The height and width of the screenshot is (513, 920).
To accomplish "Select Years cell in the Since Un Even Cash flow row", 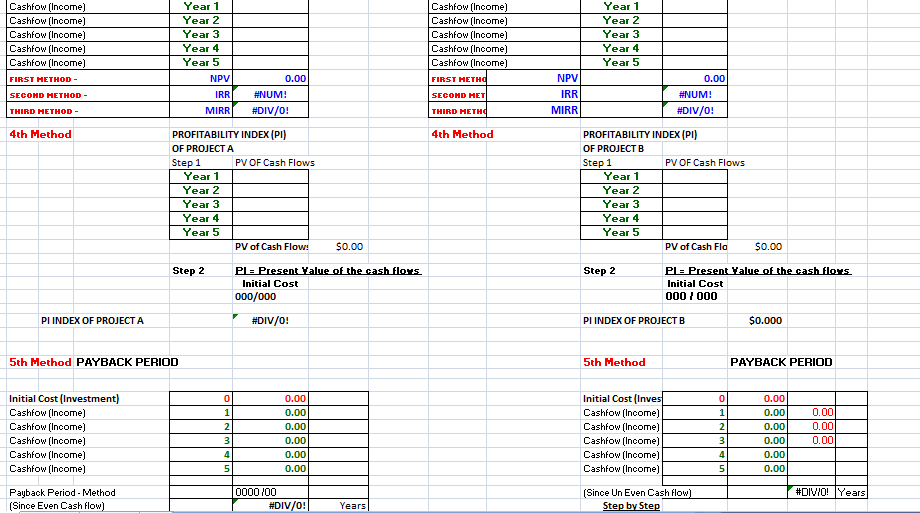I will click(851, 492).
